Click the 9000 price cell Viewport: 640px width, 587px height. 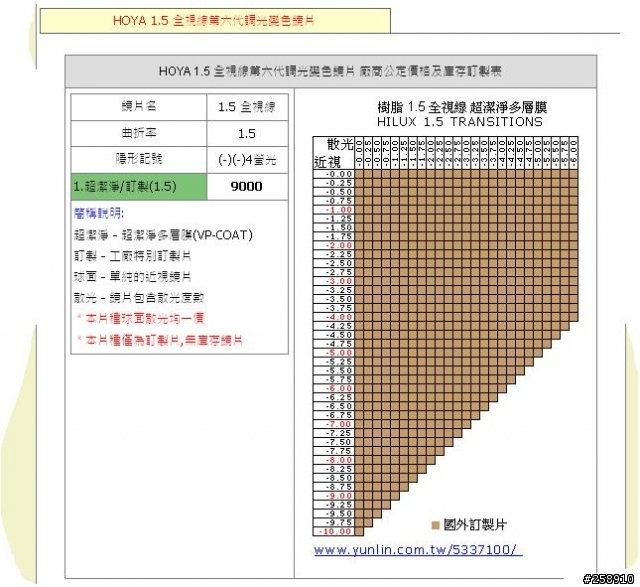click(x=247, y=187)
